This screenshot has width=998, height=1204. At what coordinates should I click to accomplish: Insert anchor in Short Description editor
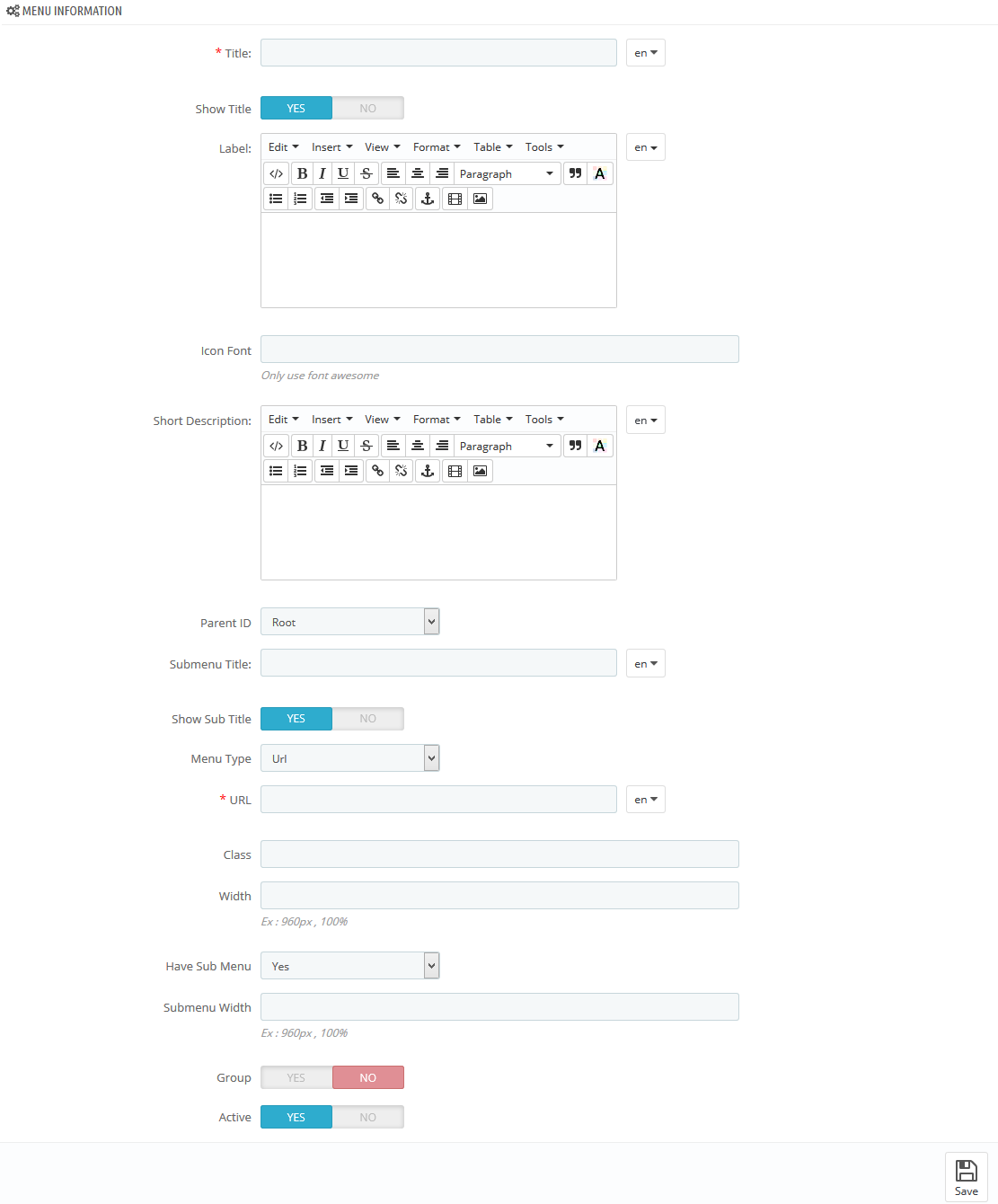point(428,471)
